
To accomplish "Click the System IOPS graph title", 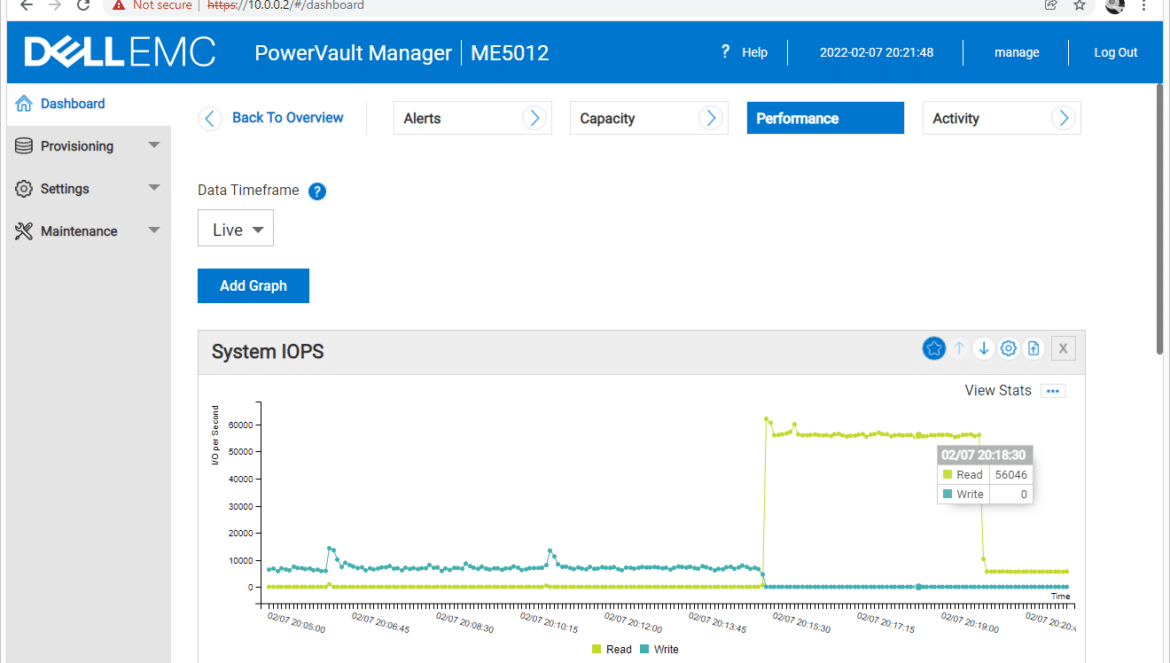I will coord(267,351).
